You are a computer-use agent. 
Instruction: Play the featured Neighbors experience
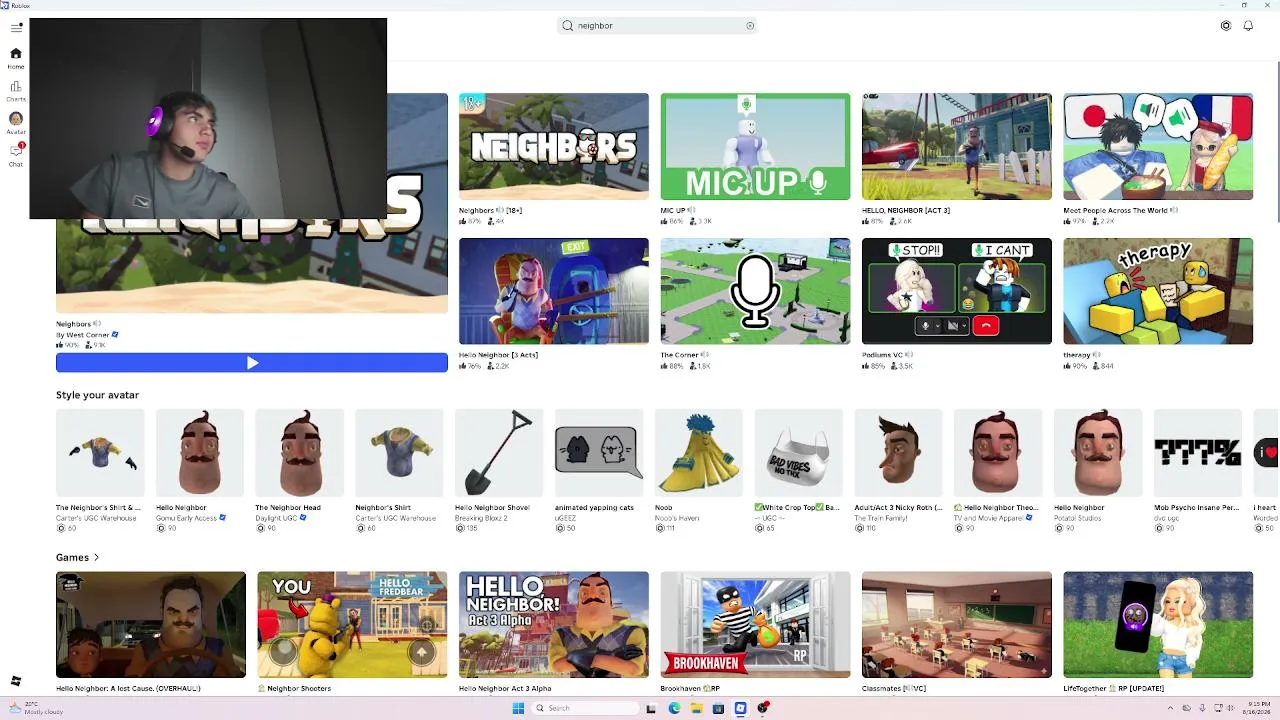click(x=252, y=363)
